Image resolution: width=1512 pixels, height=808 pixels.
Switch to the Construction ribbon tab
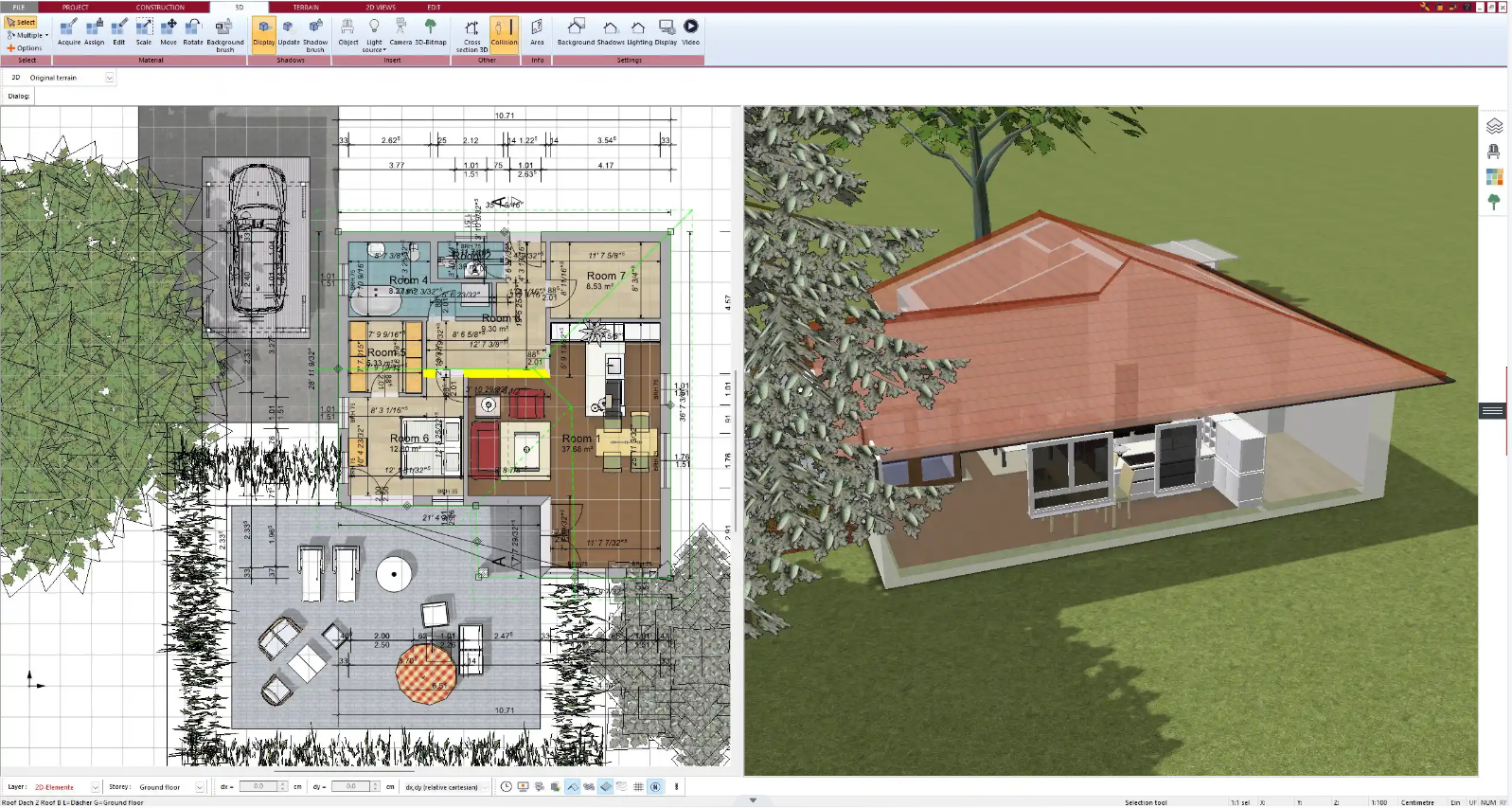(160, 7)
